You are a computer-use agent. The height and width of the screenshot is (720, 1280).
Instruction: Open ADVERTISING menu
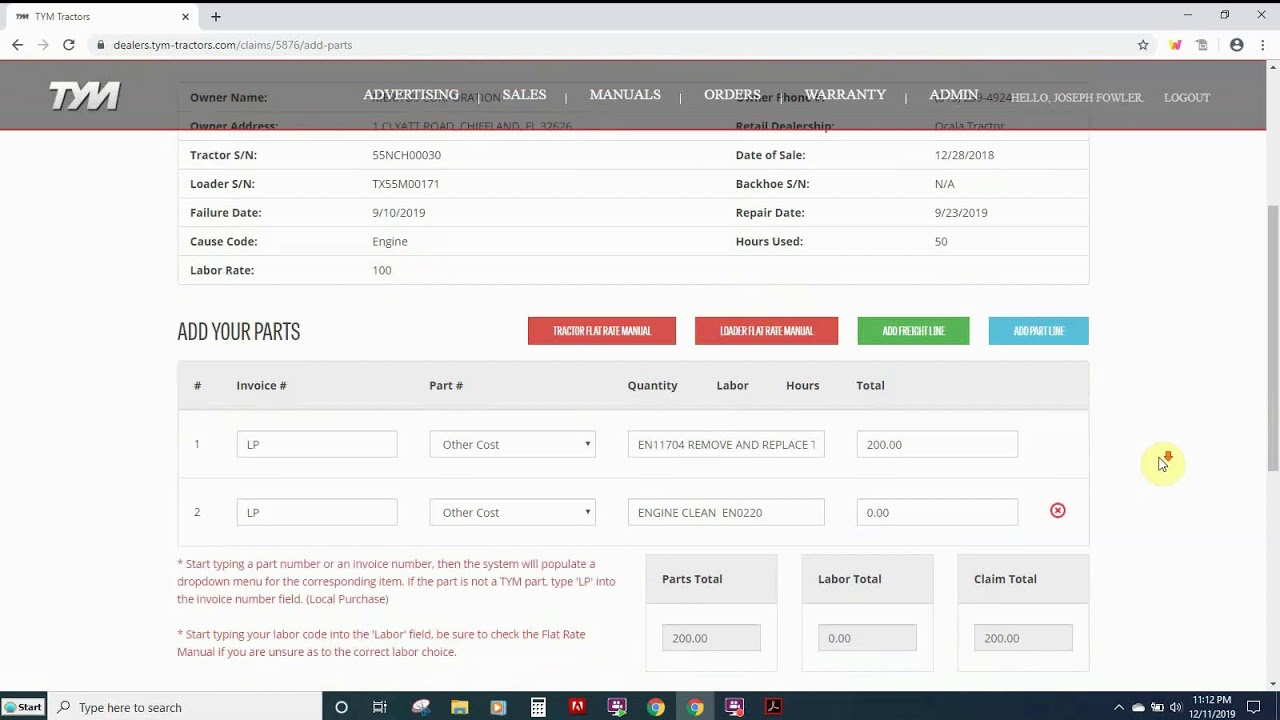coord(411,95)
